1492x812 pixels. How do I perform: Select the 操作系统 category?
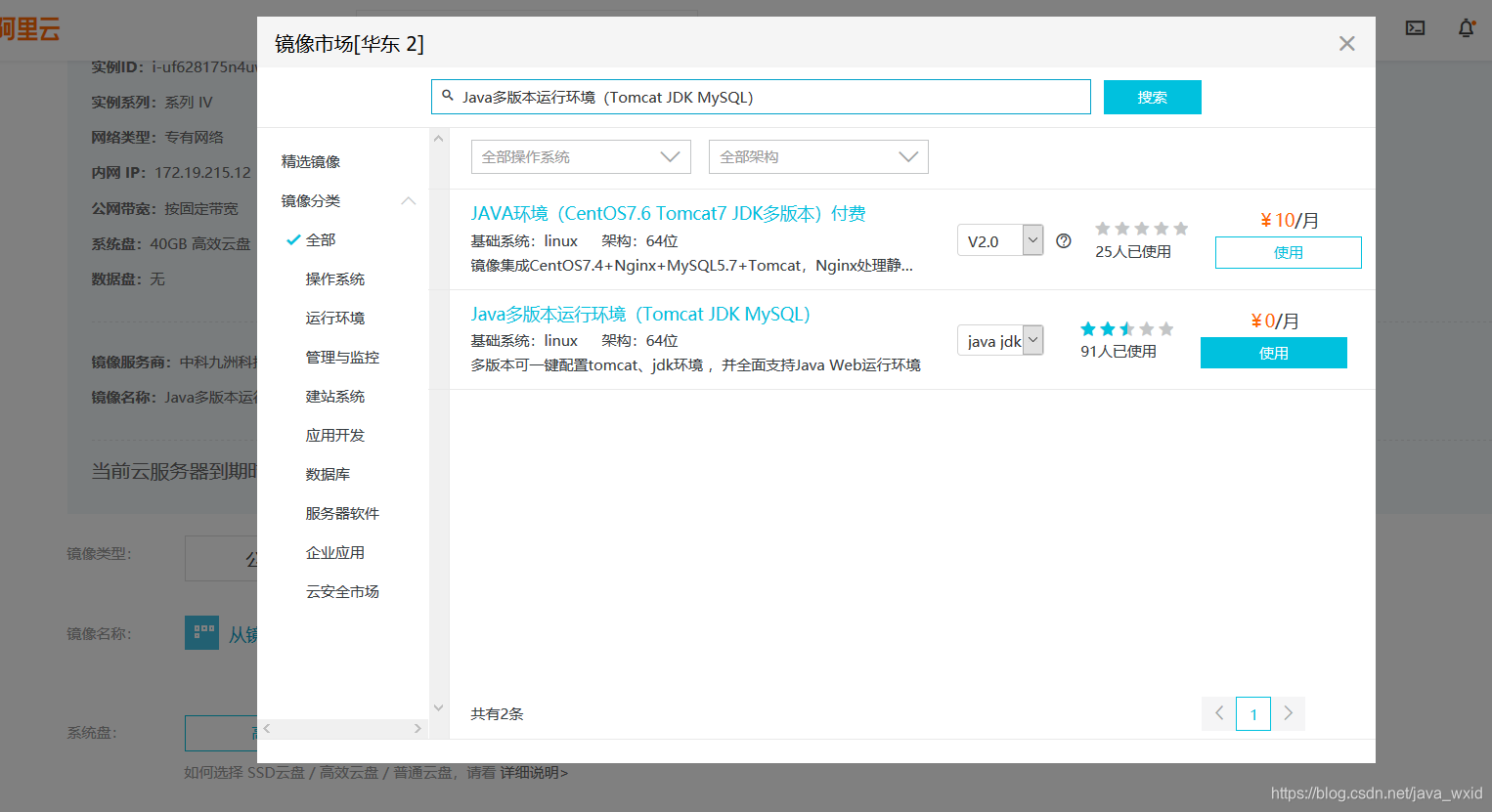[x=335, y=279]
